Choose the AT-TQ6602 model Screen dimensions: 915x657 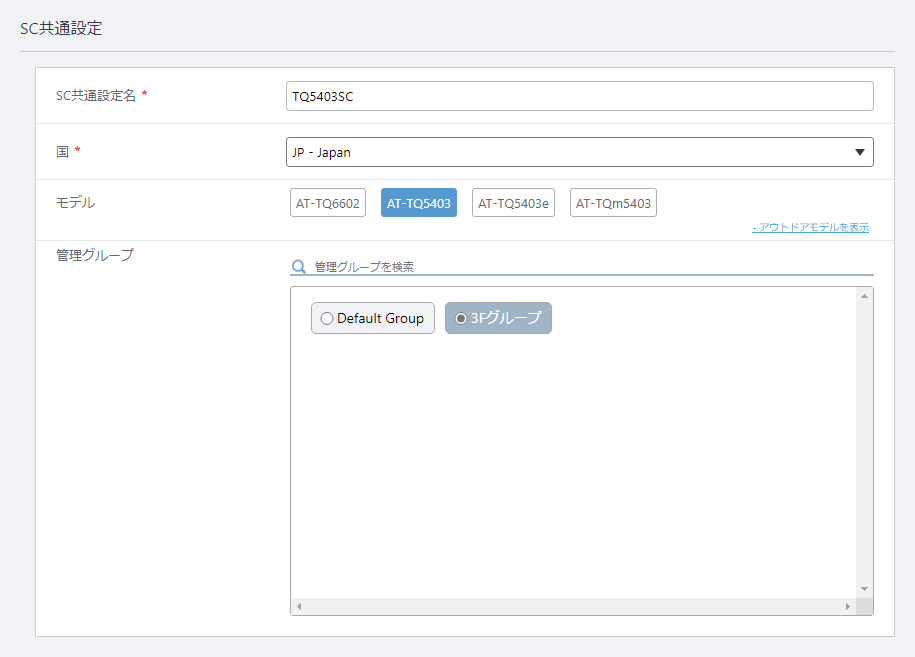(x=327, y=203)
